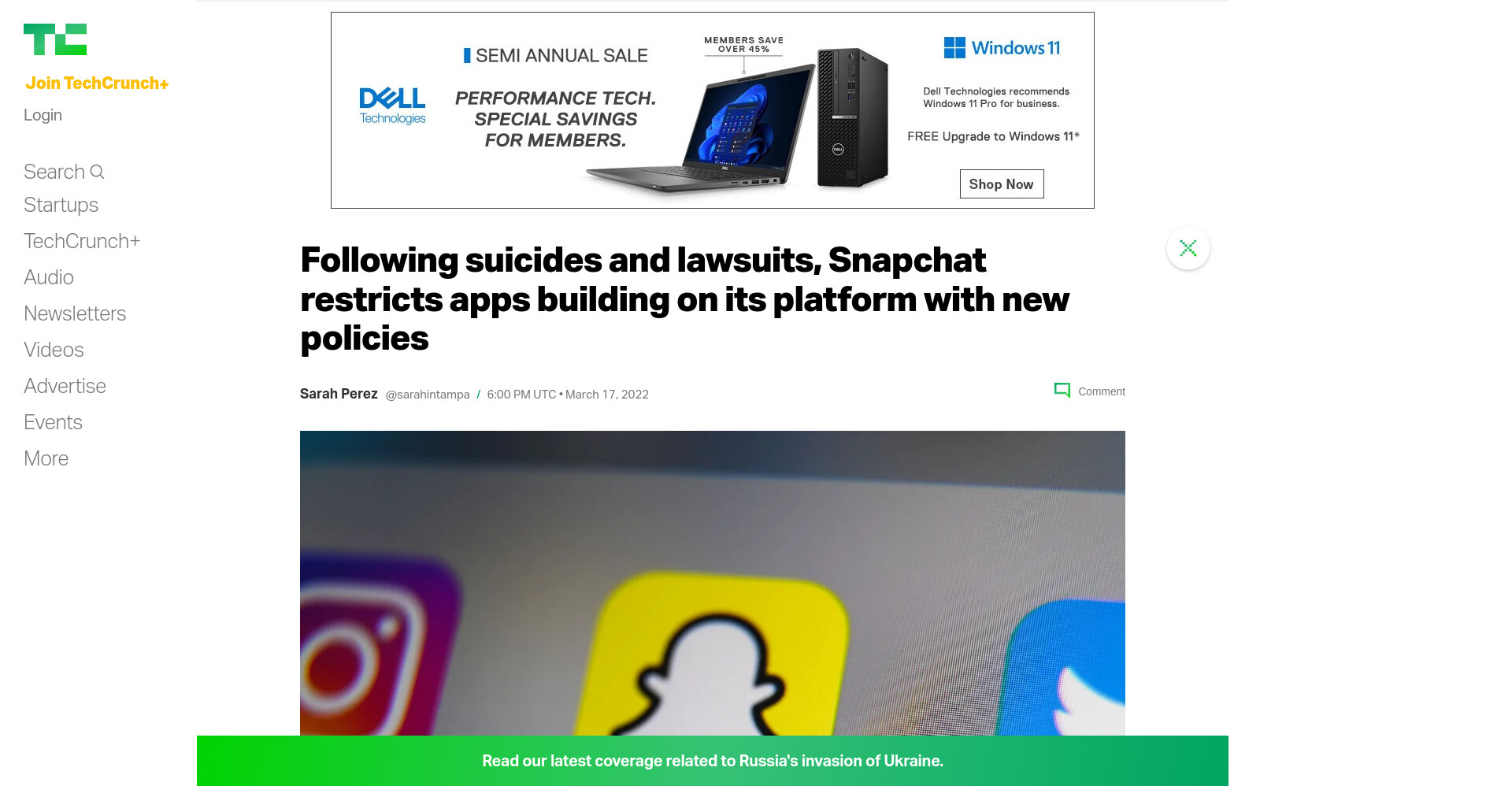Click Shop Now button in Dell ad
This screenshot has width=1512, height=786.
coord(1002,184)
